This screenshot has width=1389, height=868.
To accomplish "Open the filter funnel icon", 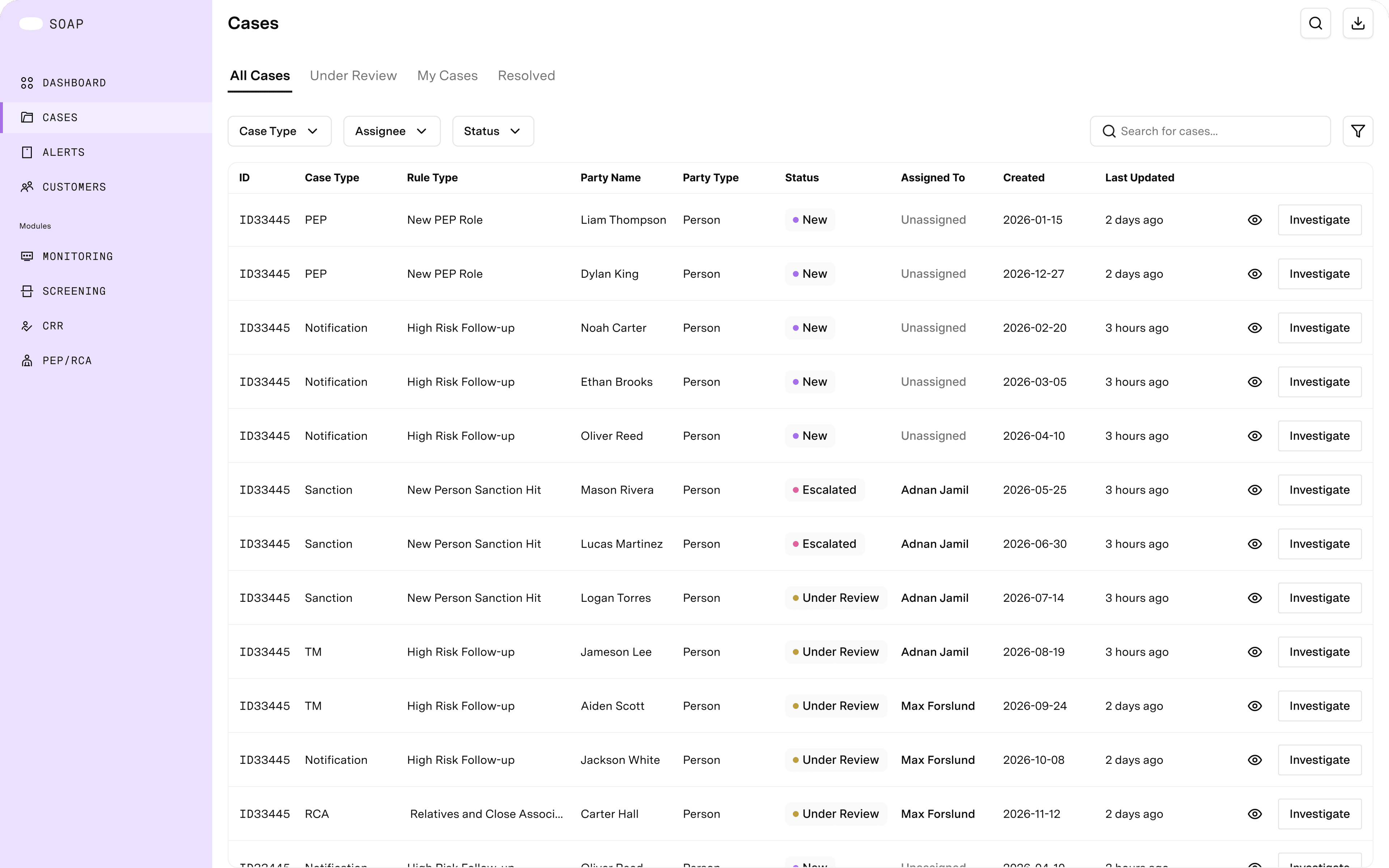I will (x=1358, y=131).
